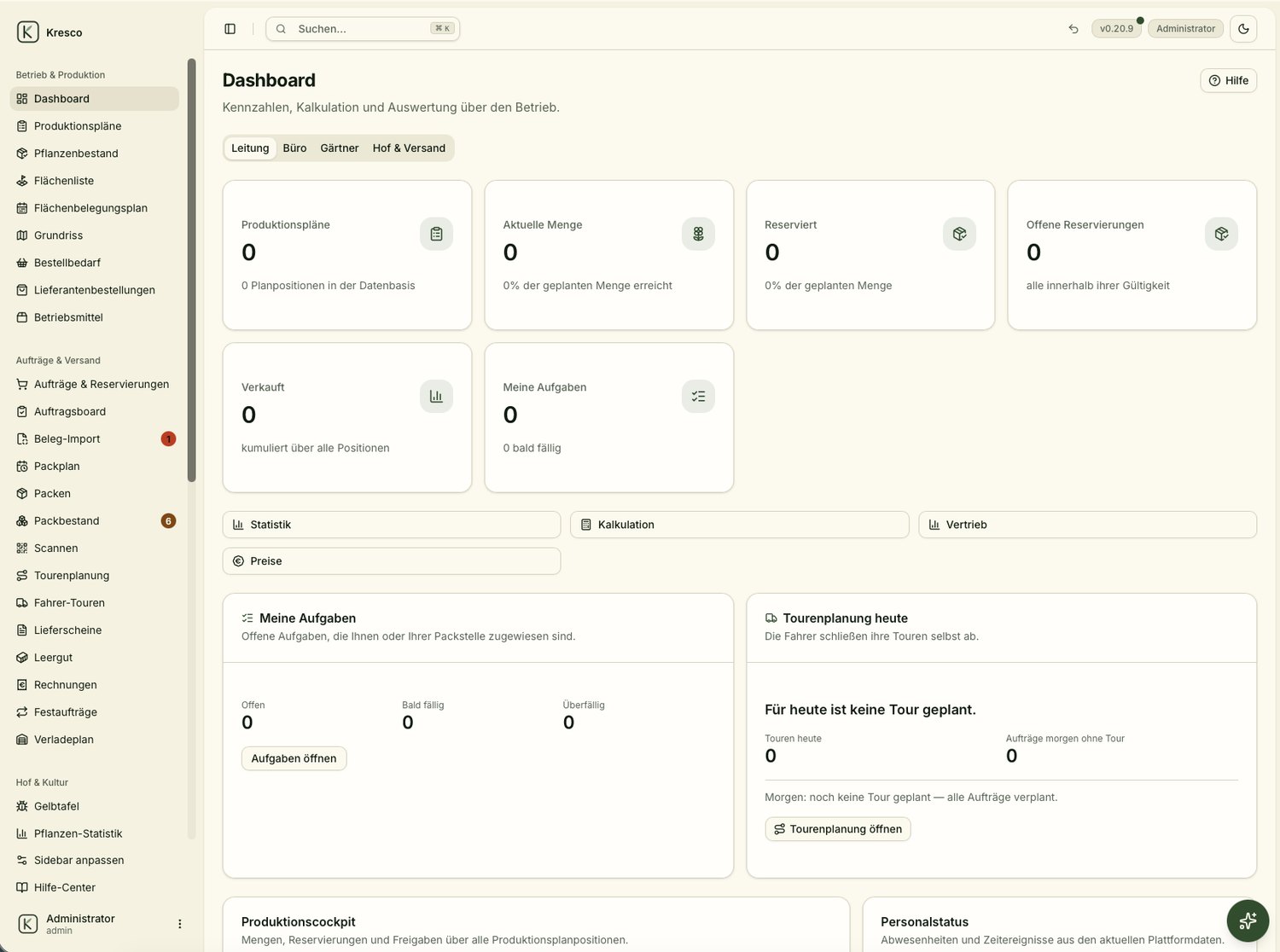Open Betriebsmittel in the sidebar
The height and width of the screenshot is (952, 1280).
pos(95,317)
